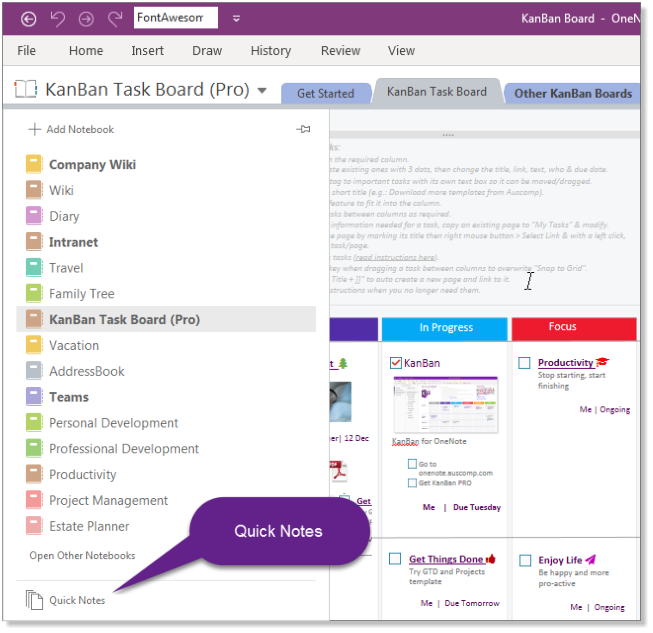The image size is (653, 633).
Task: Click the AddressBook notebook icon
Action: pos(34,371)
